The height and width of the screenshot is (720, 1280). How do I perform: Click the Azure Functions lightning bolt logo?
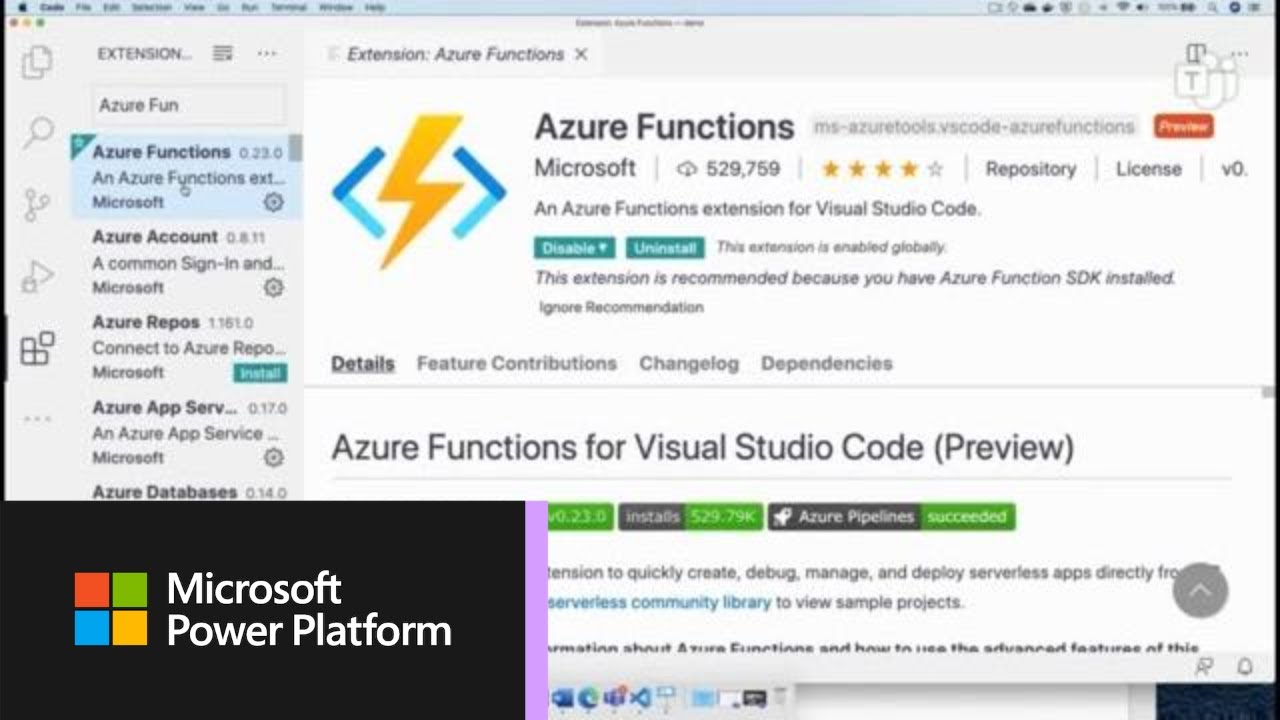419,191
